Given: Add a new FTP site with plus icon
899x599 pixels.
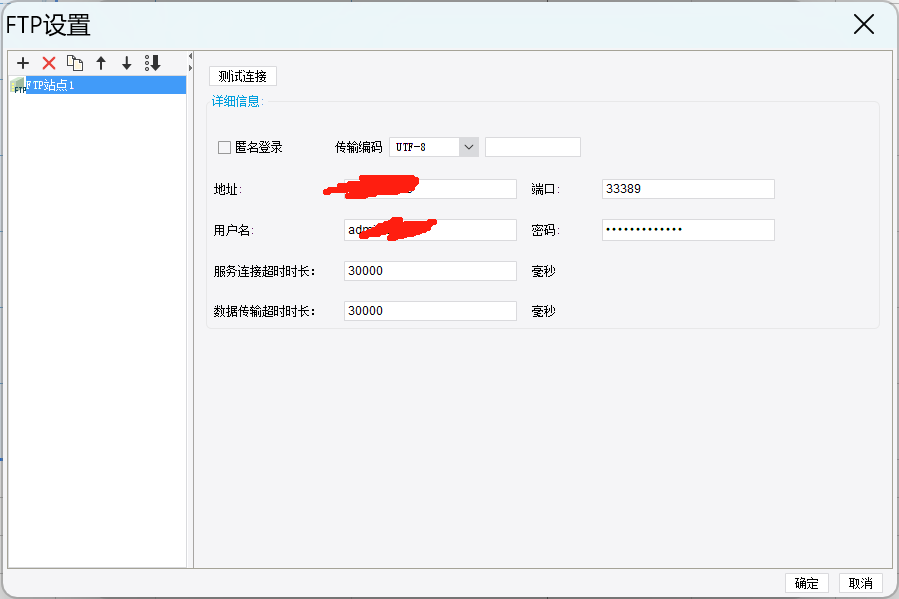Looking at the screenshot, I should [x=23, y=63].
